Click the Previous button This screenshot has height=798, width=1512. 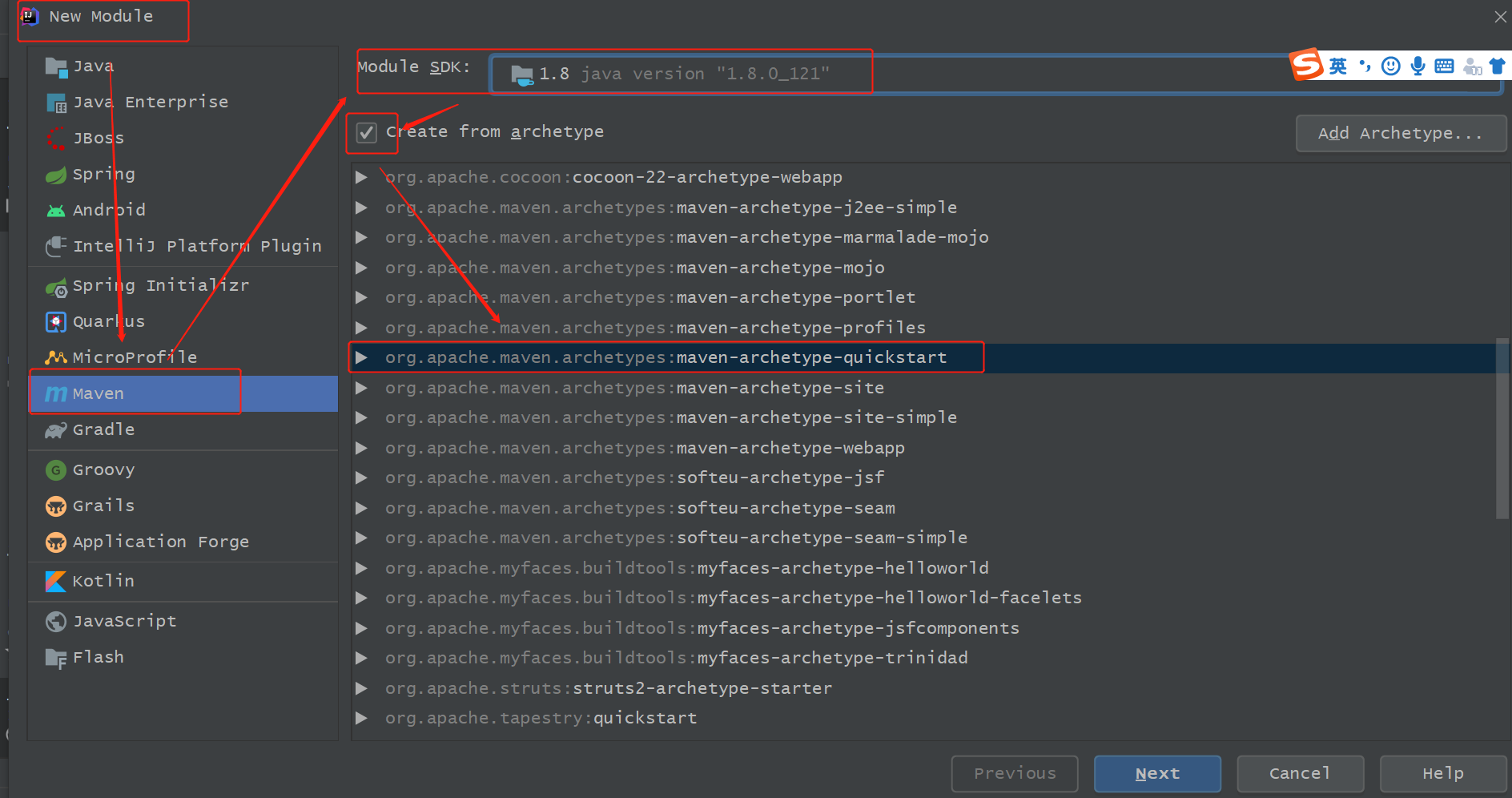pos(1015,774)
